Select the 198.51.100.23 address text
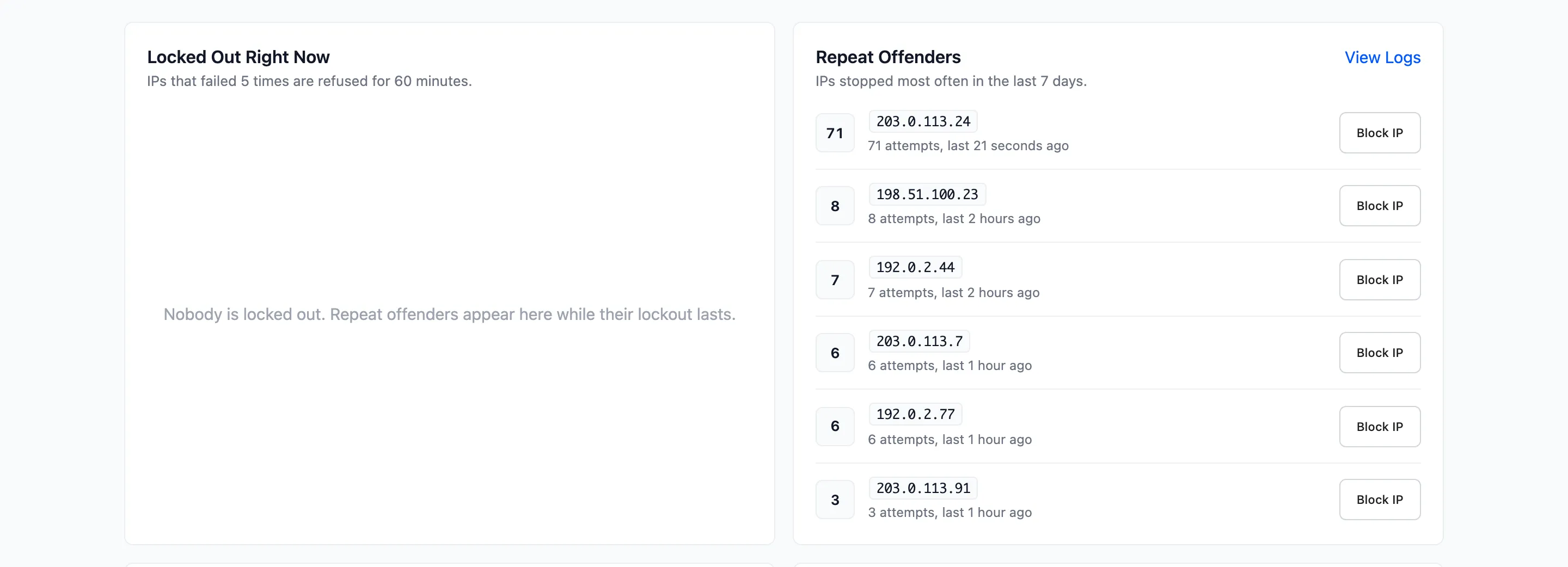Viewport: 1568px width, 567px height. pos(927,194)
